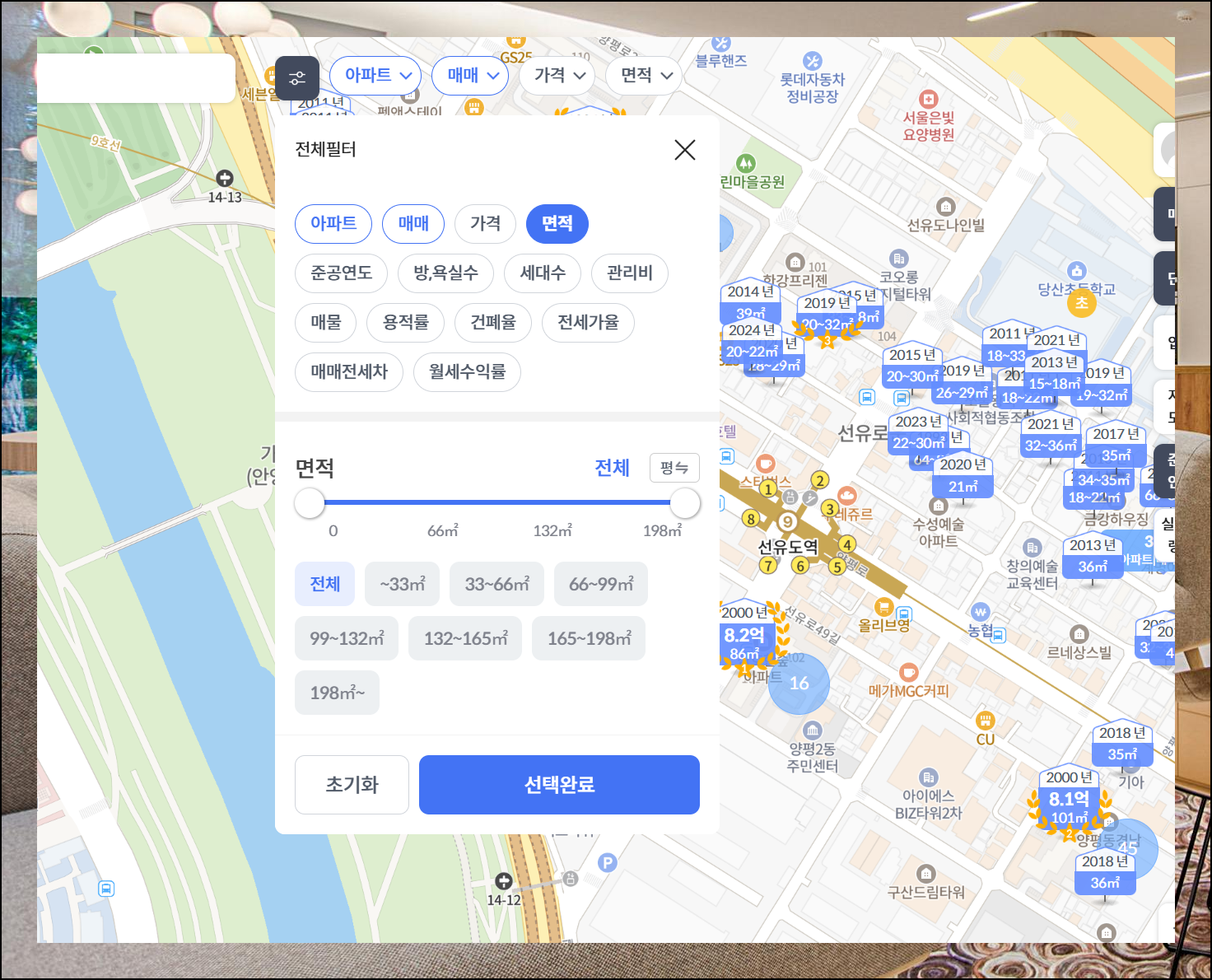Select the 가격 filter chip in panel
The height and width of the screenshot is (980, 1212).
485,224
